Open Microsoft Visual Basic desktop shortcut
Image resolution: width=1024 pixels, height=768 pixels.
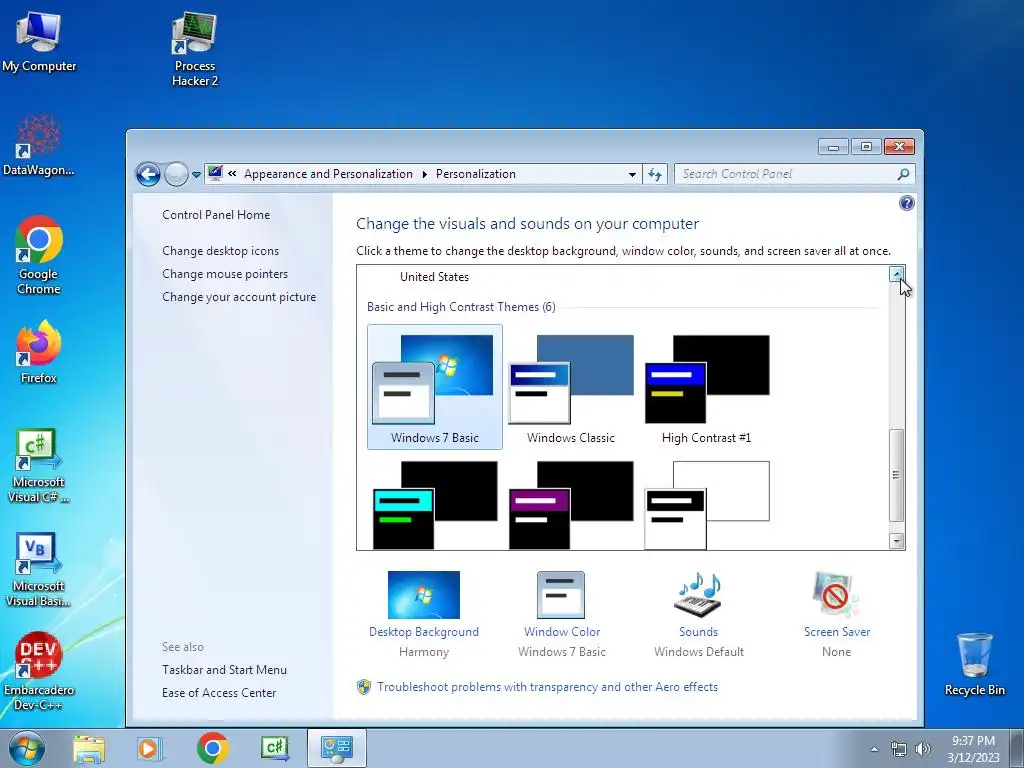39,569
